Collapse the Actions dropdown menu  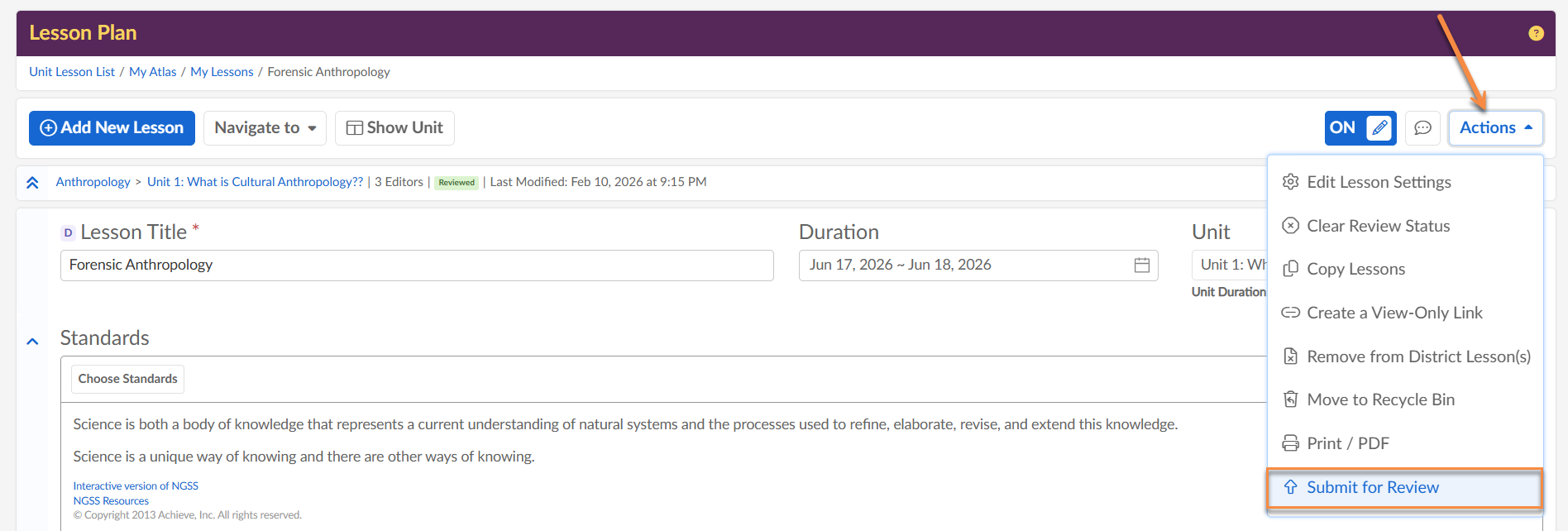[x=1495, y=128]
